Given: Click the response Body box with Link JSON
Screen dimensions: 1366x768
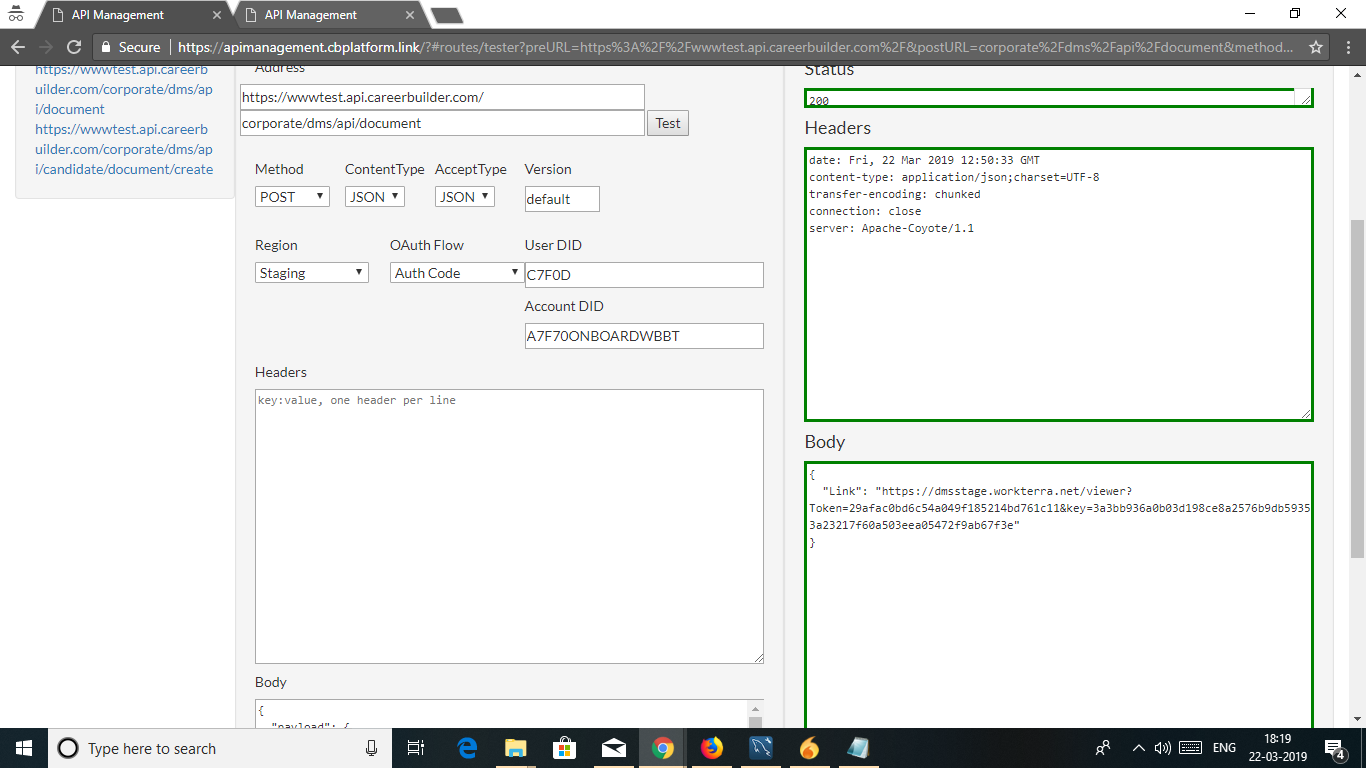Looking at the screenshot, I should pos(1059,596).
